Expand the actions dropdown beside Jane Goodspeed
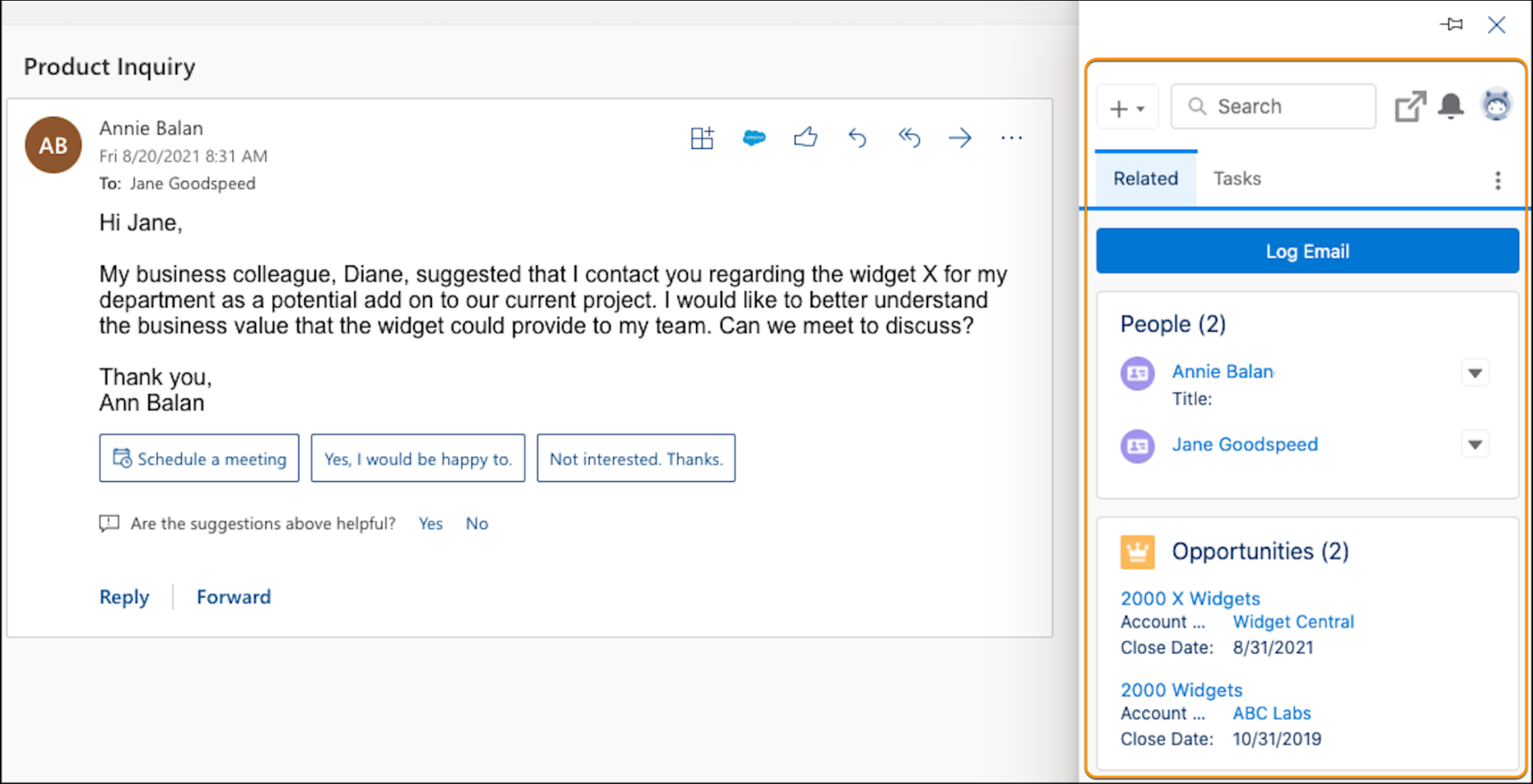Viewport: 1533px width, 784px height. (1475, 444)
